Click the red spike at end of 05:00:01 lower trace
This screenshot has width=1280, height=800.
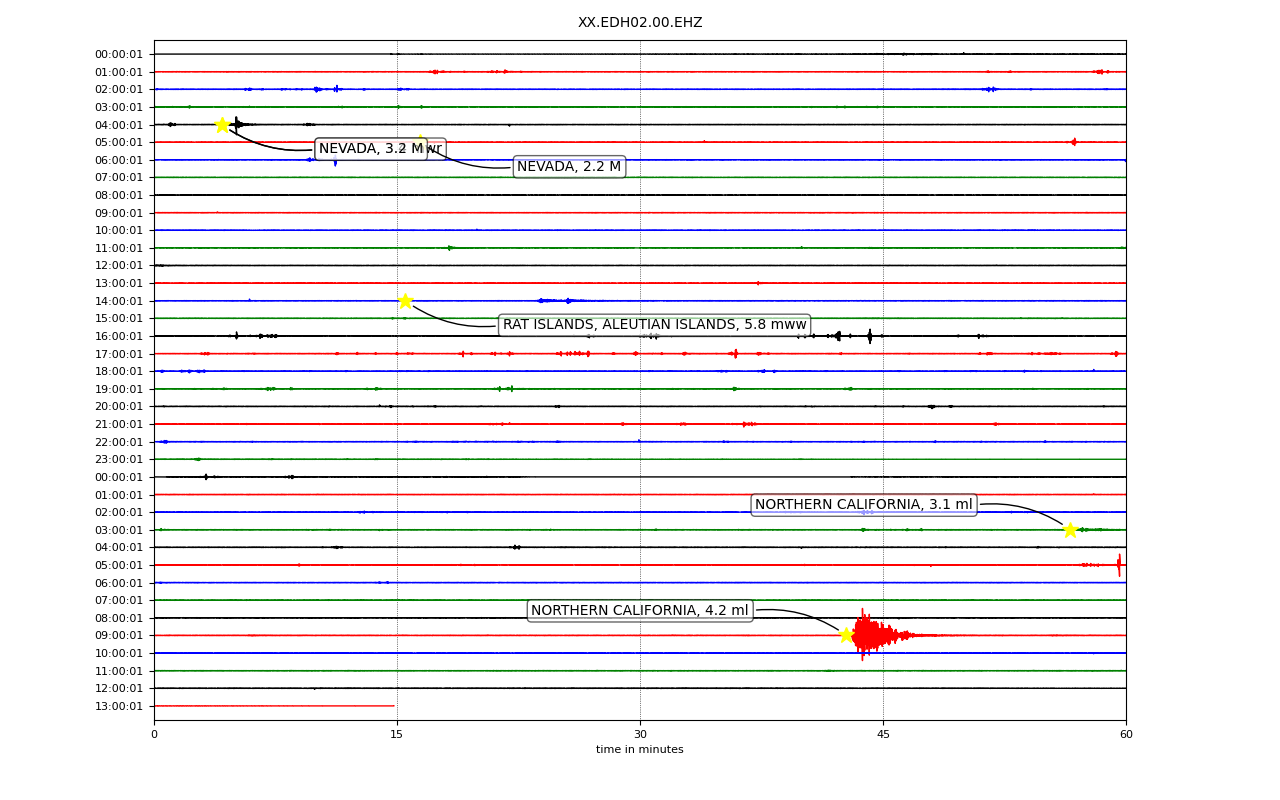[x=1119, y=565]
